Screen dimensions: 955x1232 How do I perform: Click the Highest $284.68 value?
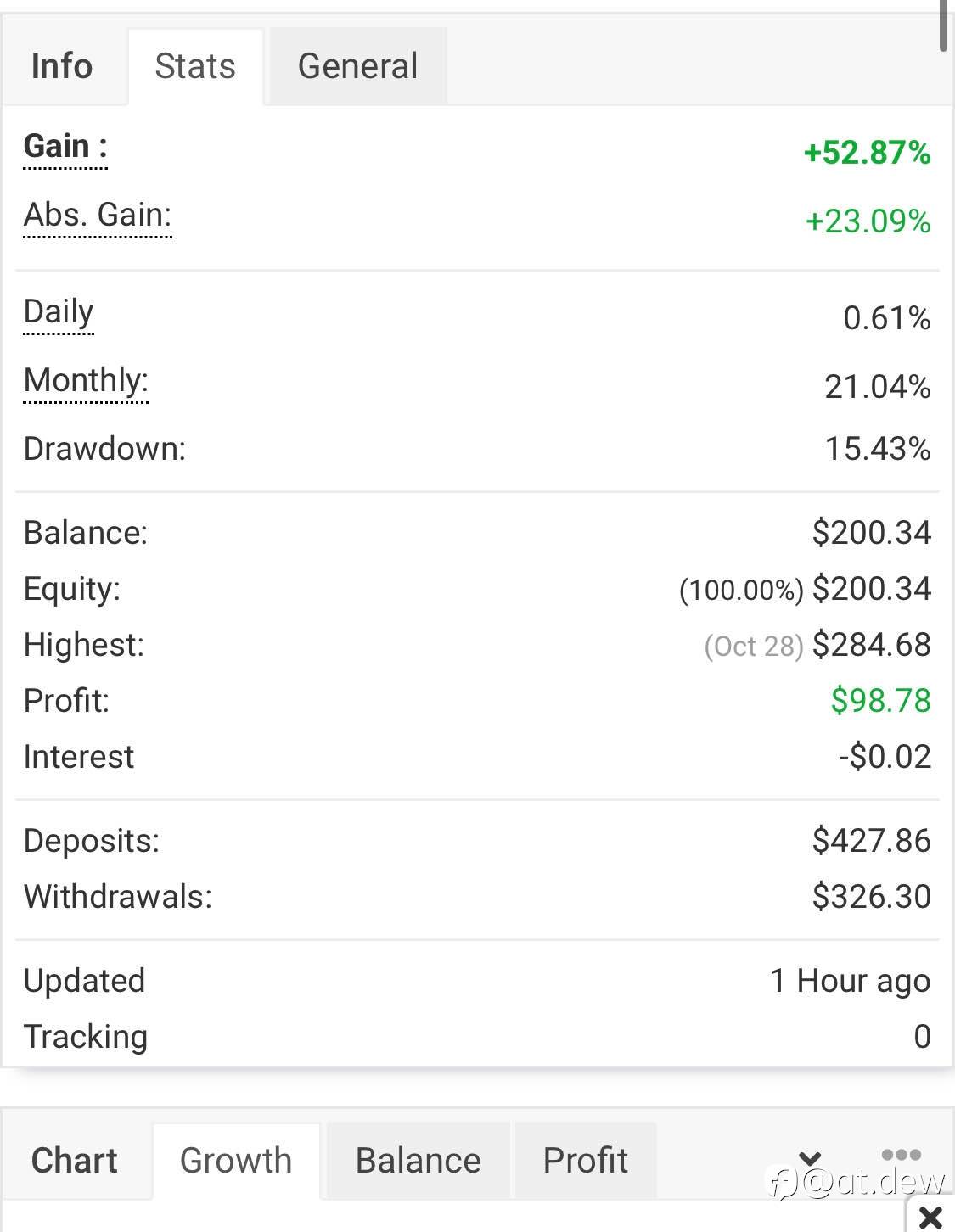(x=872, y=645)
